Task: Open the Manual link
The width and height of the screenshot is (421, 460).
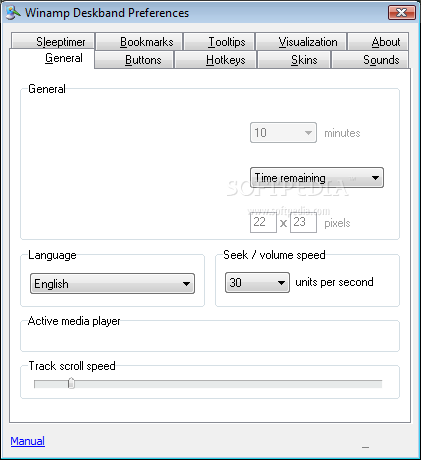Action: point(28,441)
